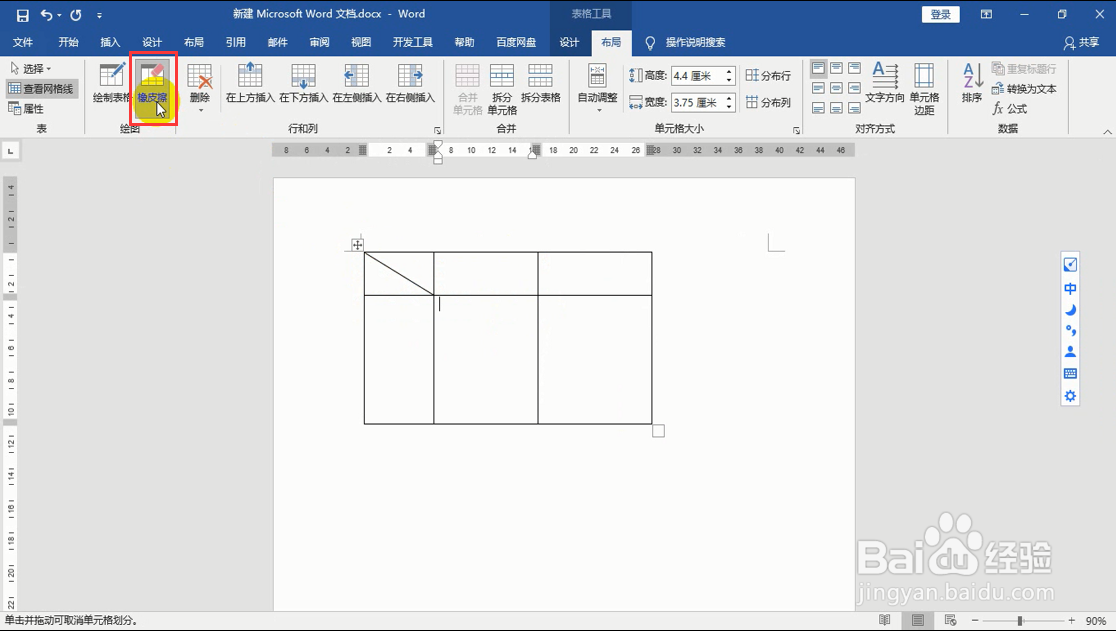Click the first icon on the side floating toolbar
The image size is (1116, 631).
1070,265
